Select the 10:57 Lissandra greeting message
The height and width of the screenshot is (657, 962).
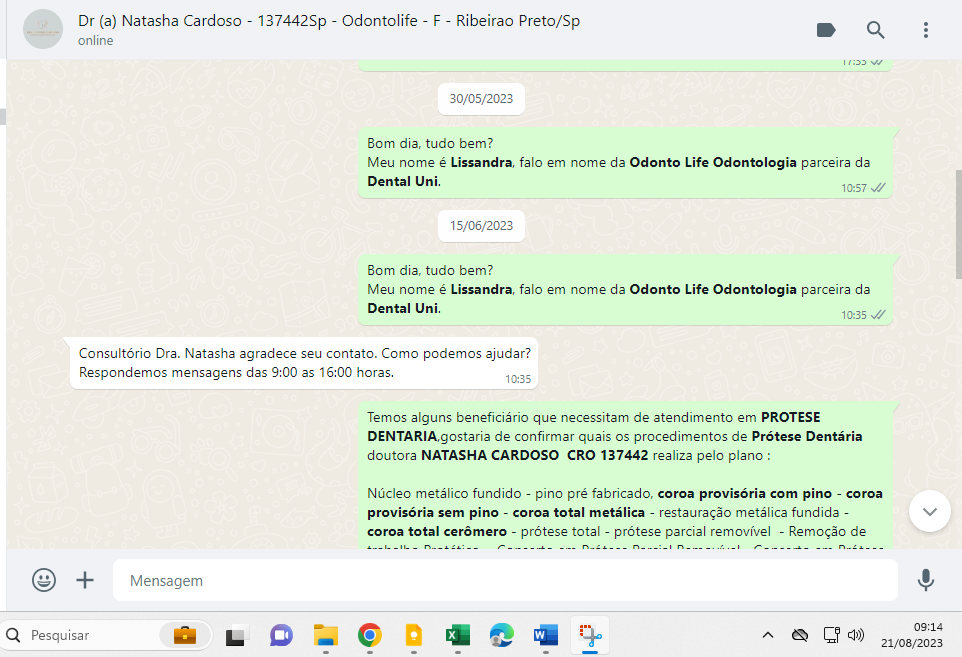point(625,163)
